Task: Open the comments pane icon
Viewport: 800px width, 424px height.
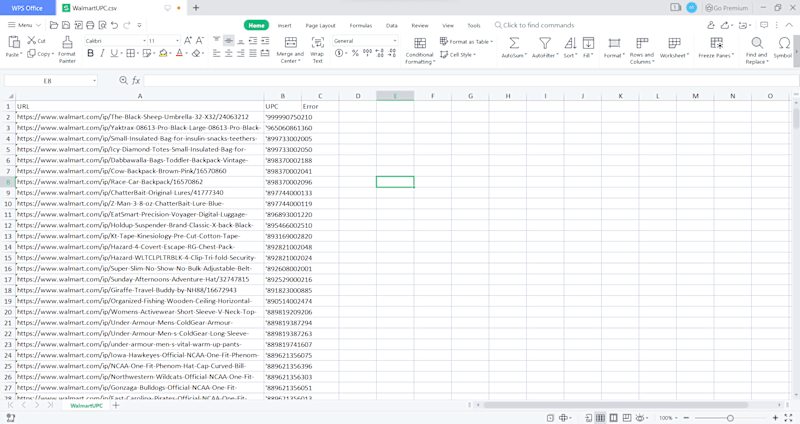Action: coord(764,25)
